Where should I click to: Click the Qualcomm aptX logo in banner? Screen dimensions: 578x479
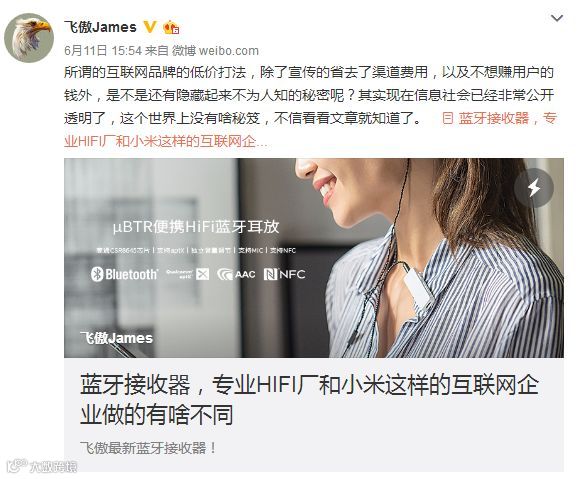pyautogui.click(x=188, y=274)
